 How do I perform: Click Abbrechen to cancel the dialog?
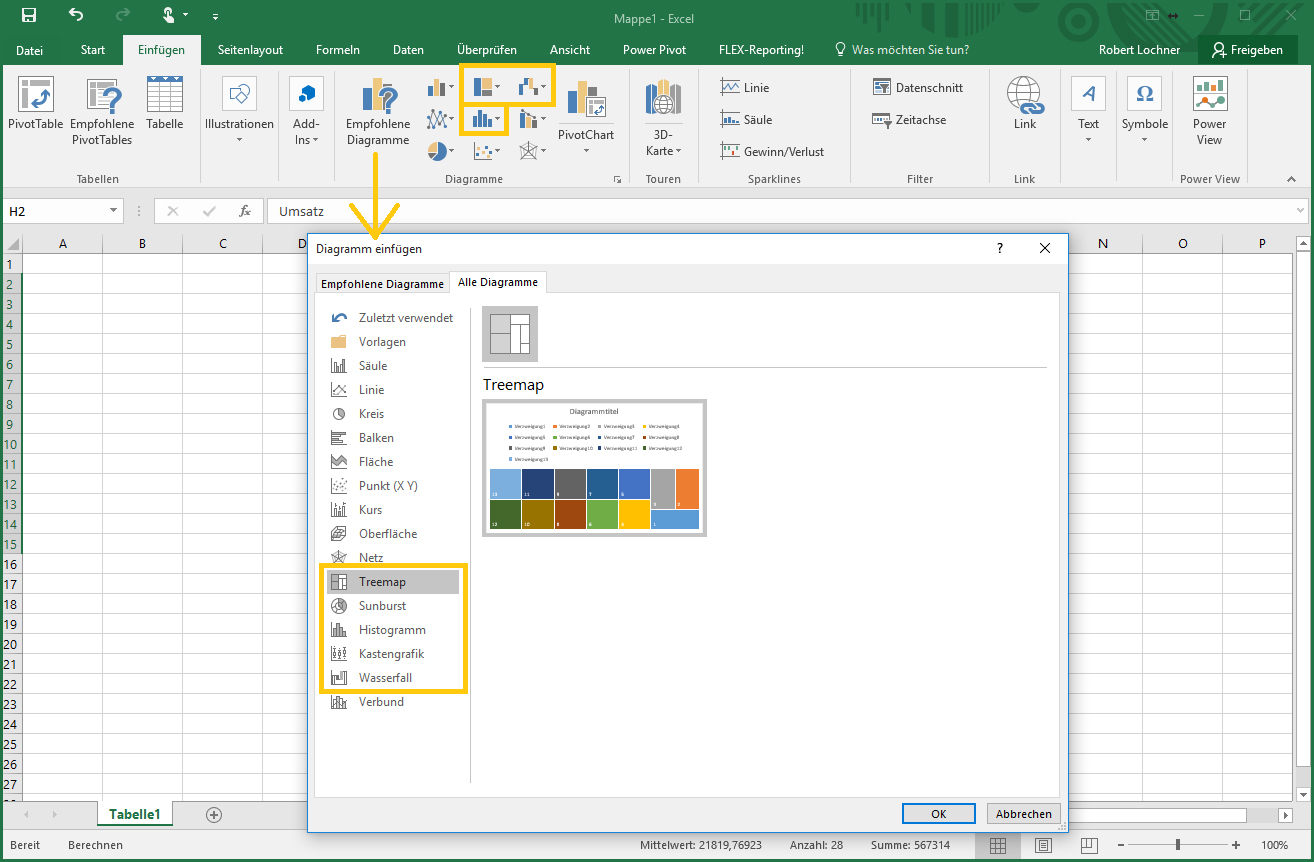[1023, 814]
